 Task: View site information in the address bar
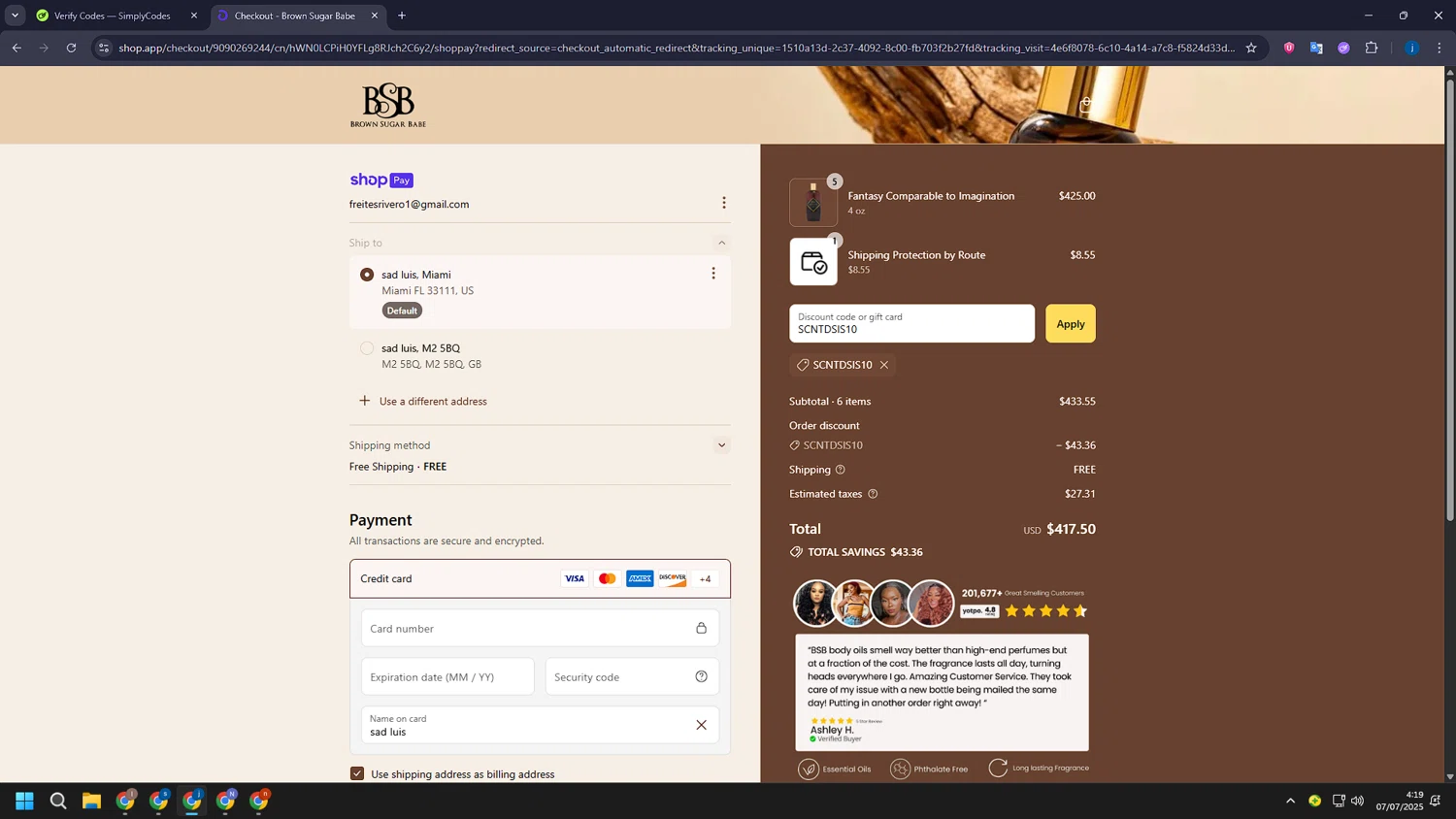104,48
